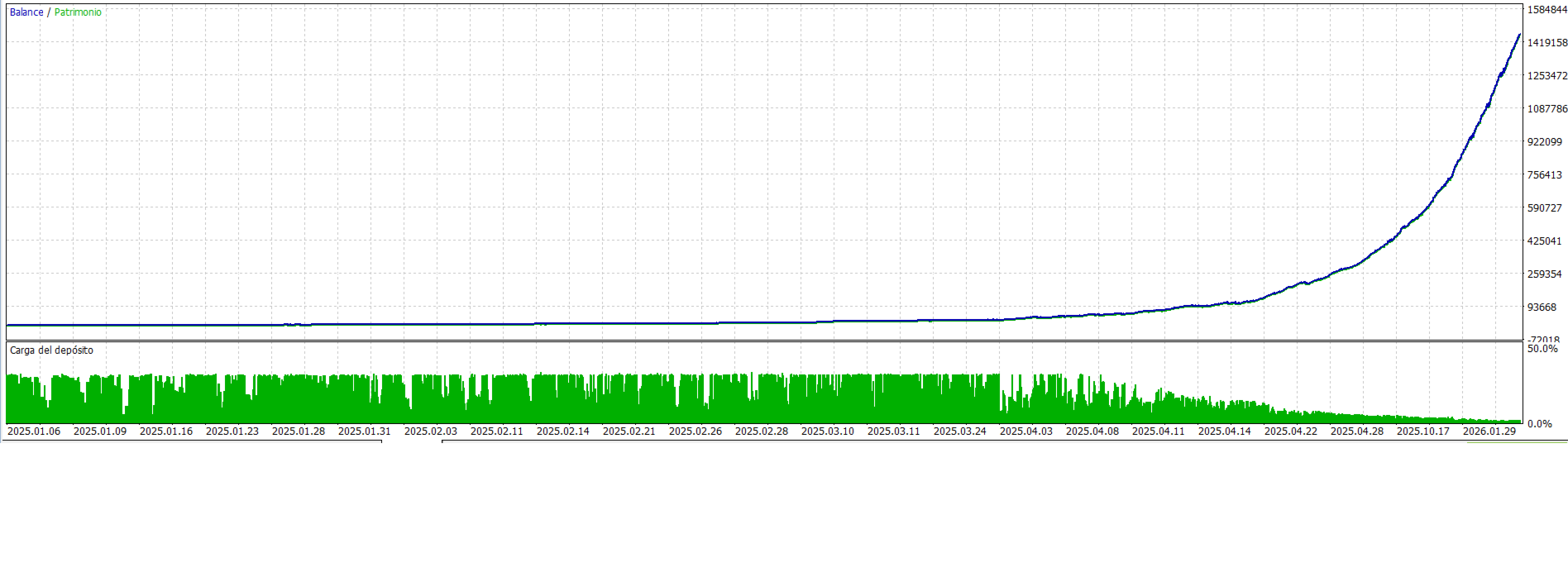The image size is (1568, 572).
Task: Click the 2026.01.29 date label
Action: pos(1489,431)
